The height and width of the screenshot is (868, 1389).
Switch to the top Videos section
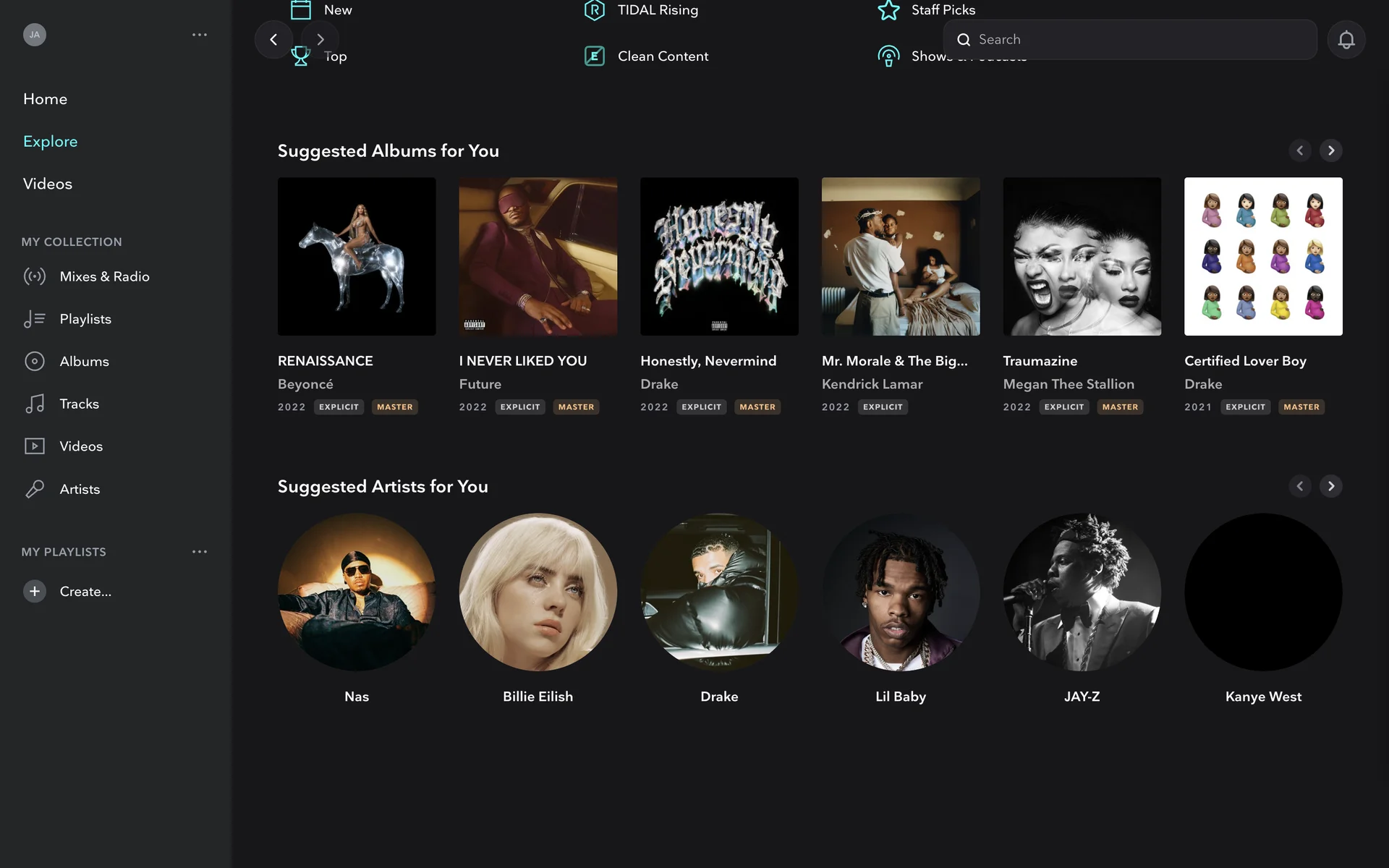pos(48,184)
